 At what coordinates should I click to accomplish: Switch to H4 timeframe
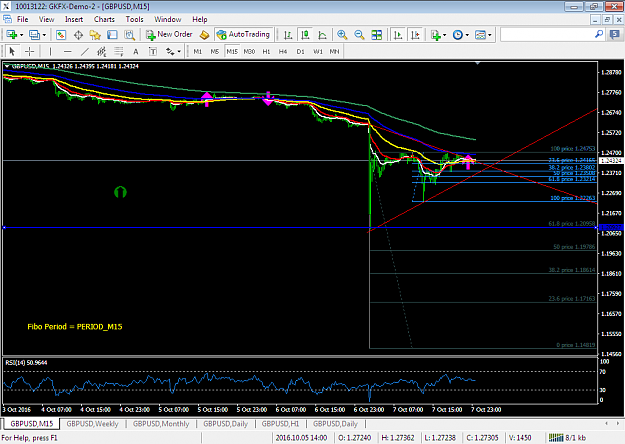point(283,51)
